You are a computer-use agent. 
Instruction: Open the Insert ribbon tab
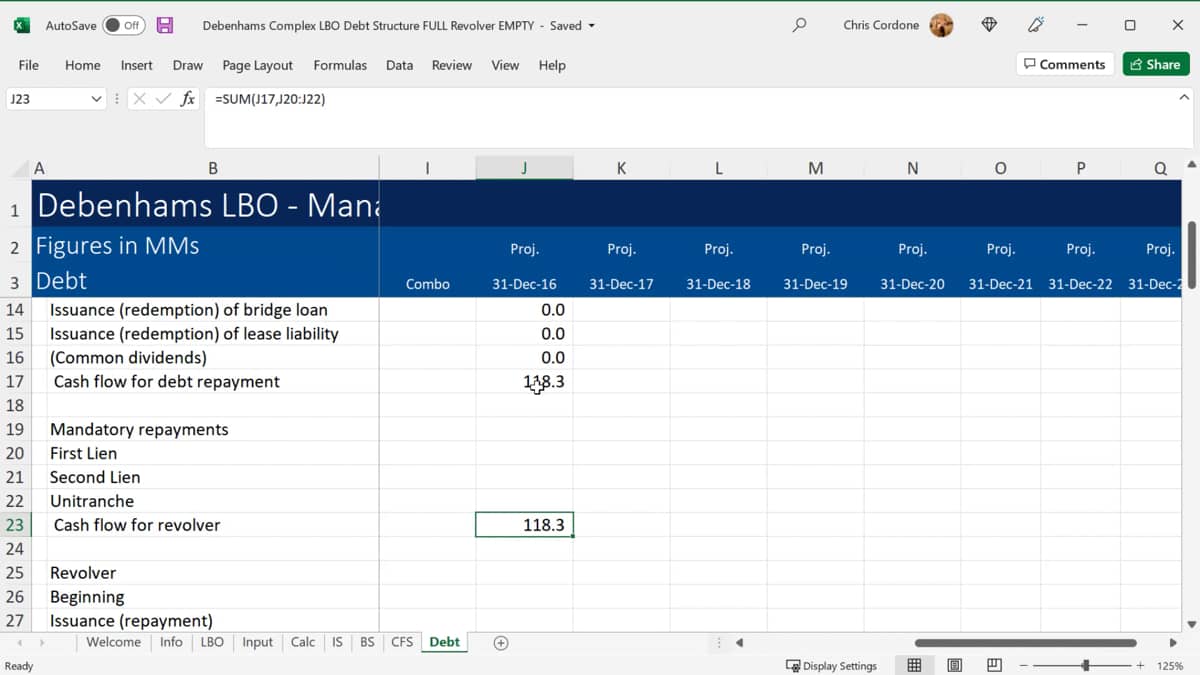137,65
